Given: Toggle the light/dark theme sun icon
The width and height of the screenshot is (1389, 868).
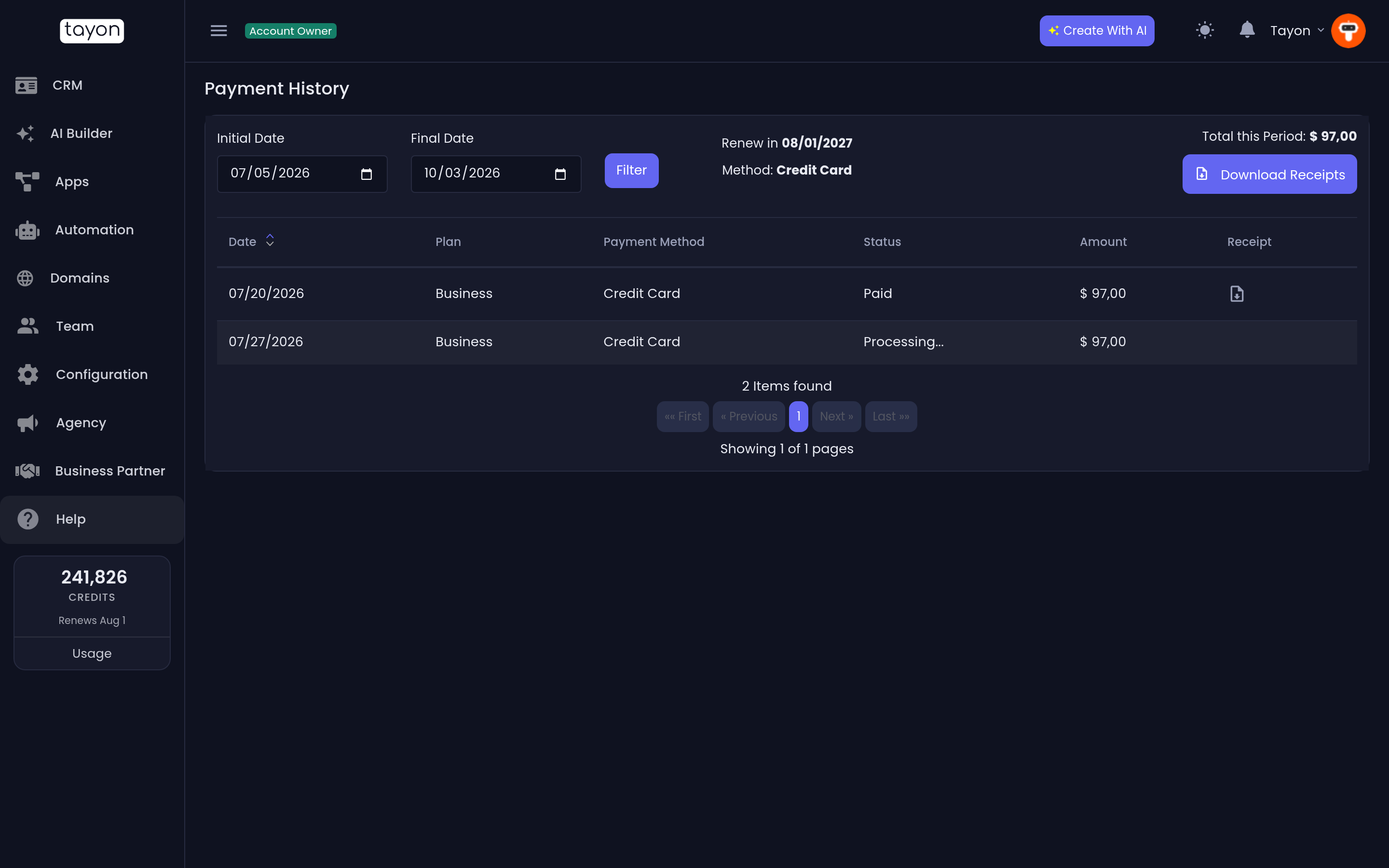Looking at the screenshot, I should tap(1205, 30).
